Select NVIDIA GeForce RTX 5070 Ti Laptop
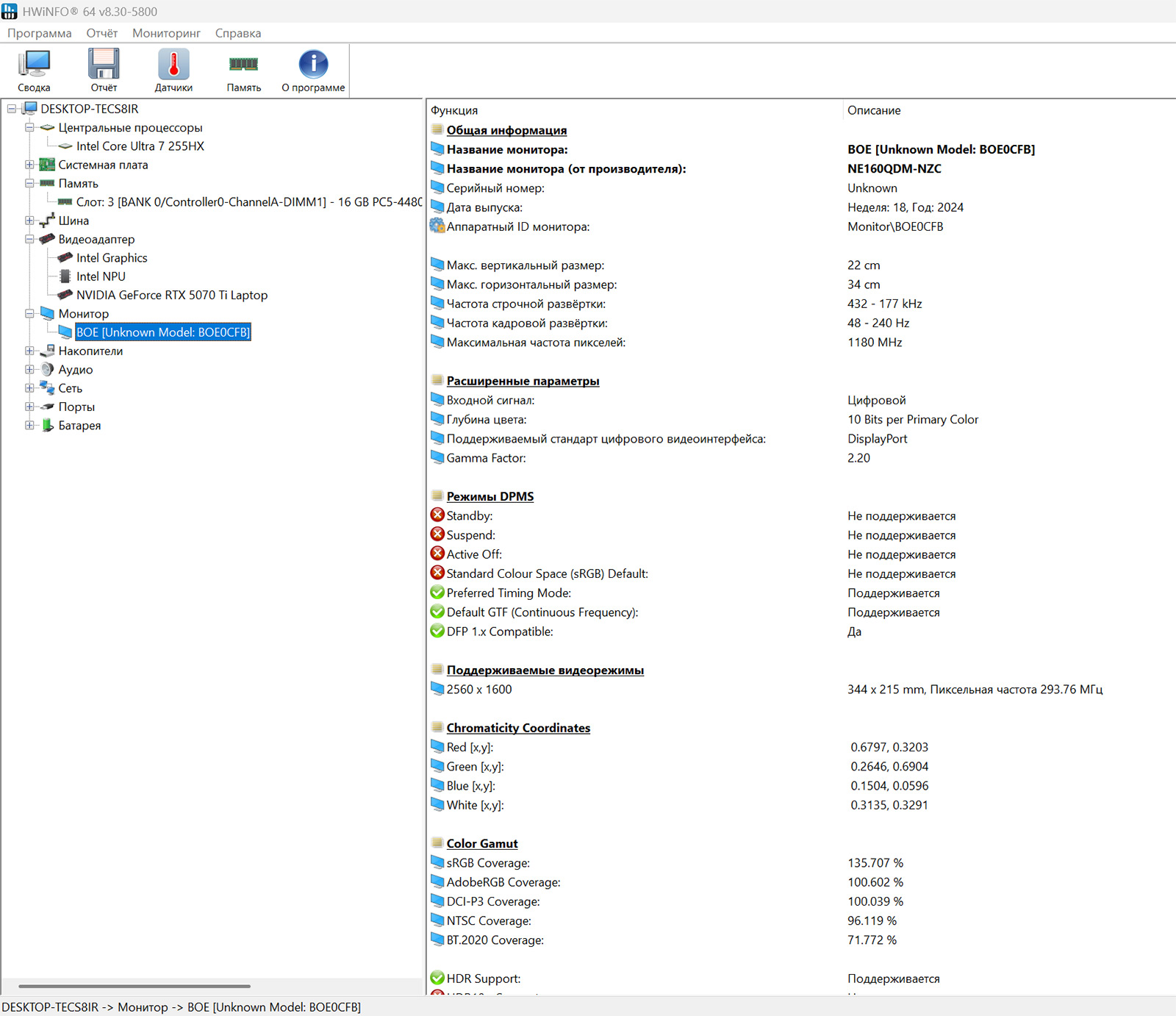 tap(171, 295)
